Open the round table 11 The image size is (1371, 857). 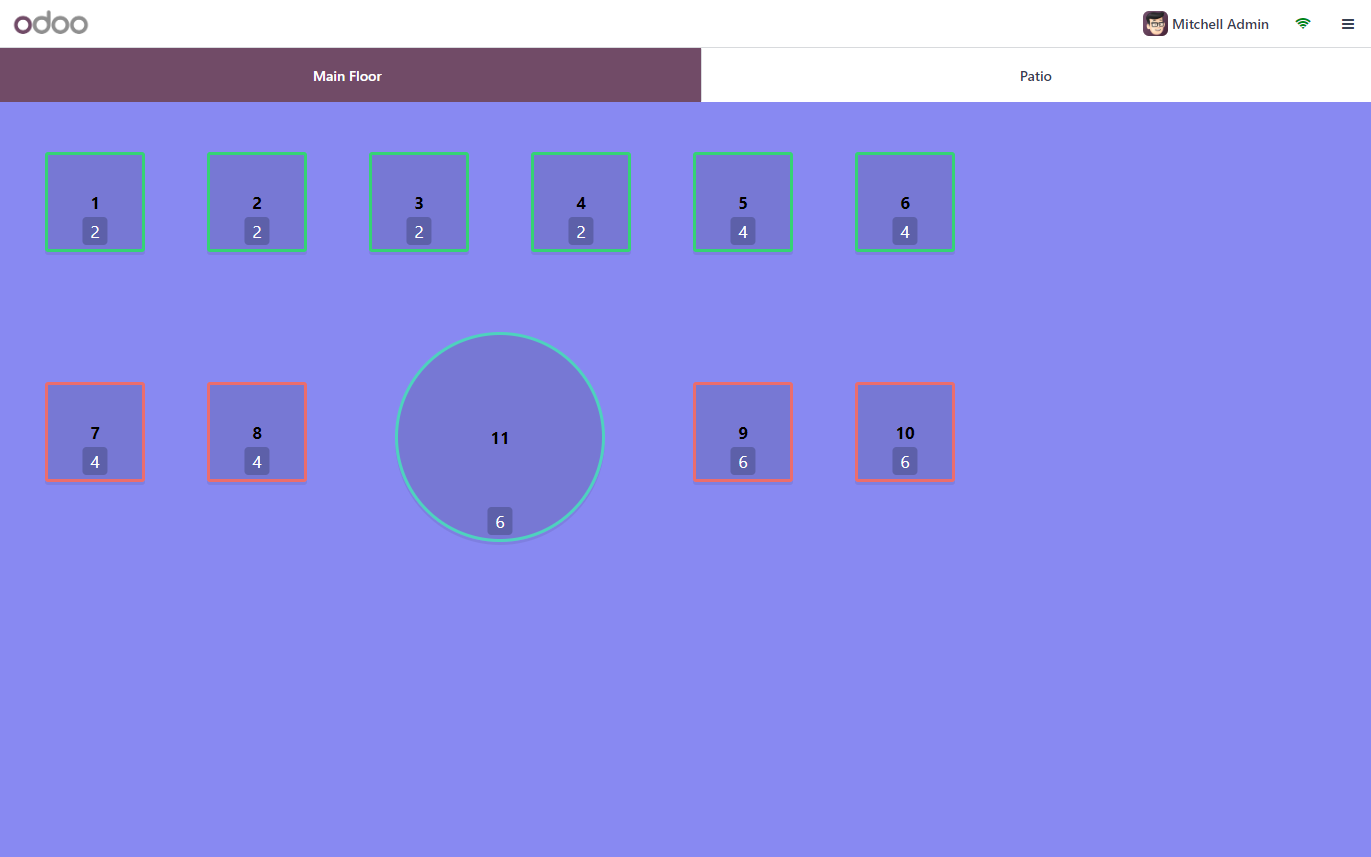click(x=500, y=437)
